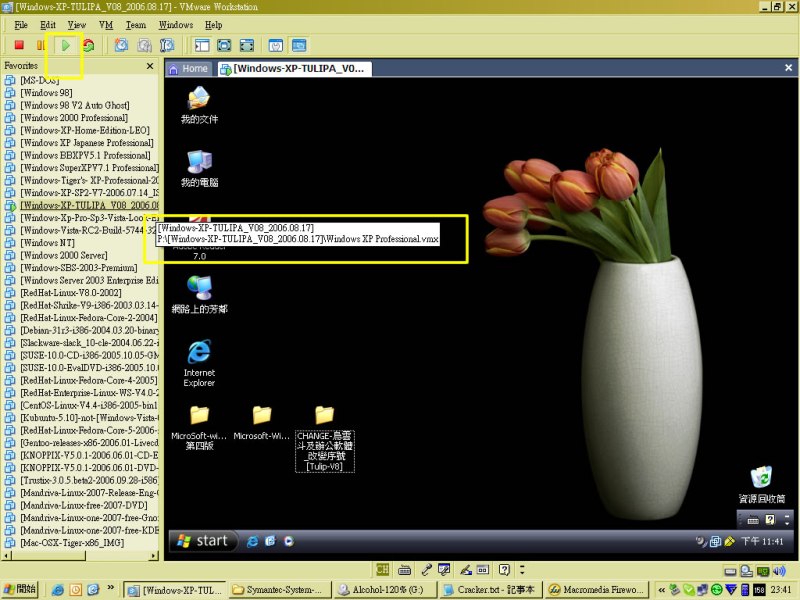Toggle the Favorites sidebar display icon

202,45
